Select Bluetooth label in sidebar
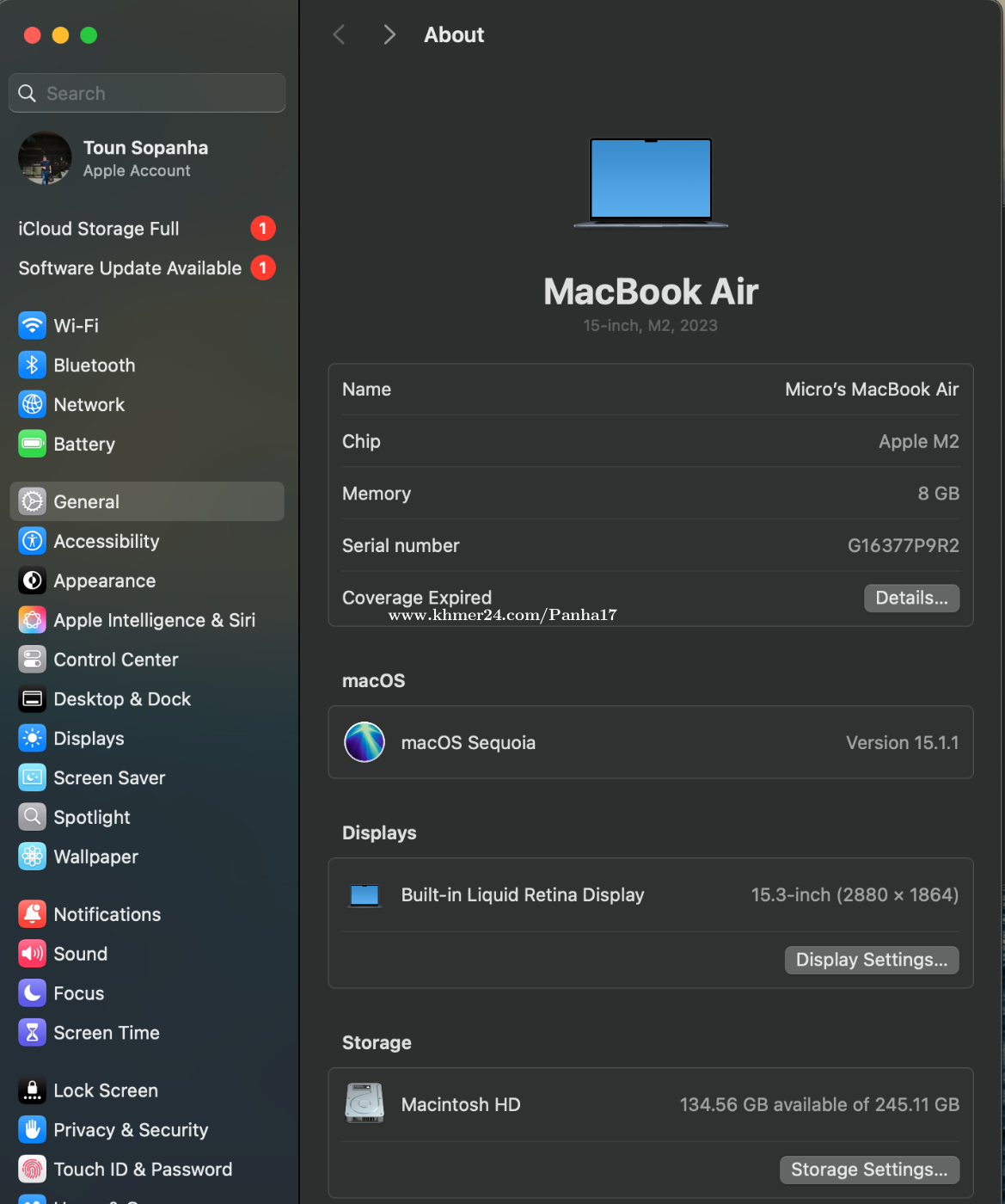Screen dimensions: 1005x1204 tap(95, 365)
